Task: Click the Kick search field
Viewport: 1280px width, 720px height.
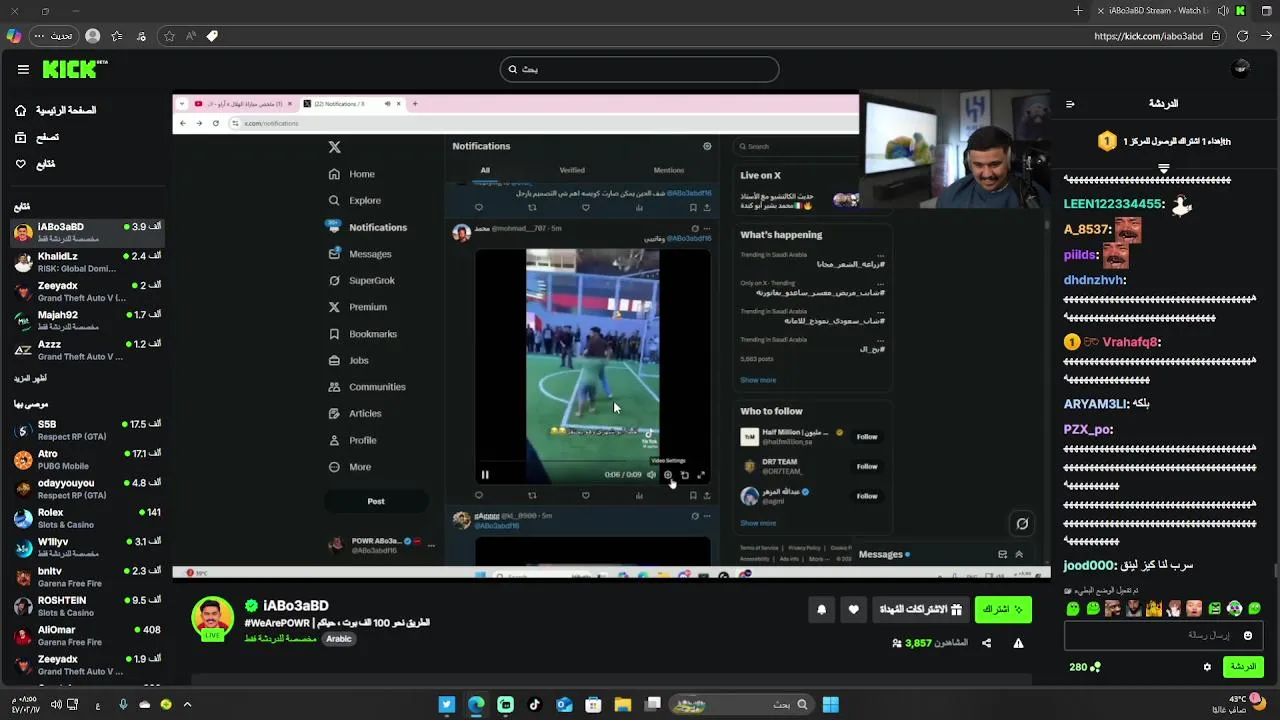Action: [639, 69]
